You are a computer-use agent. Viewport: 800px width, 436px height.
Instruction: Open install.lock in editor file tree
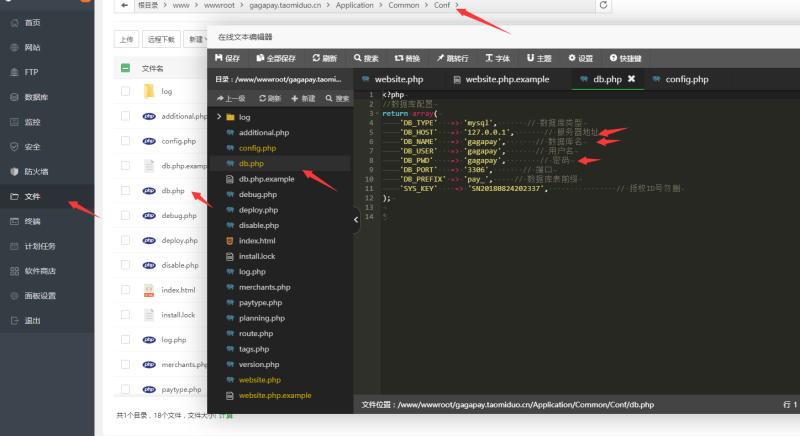tap(257, 256)
